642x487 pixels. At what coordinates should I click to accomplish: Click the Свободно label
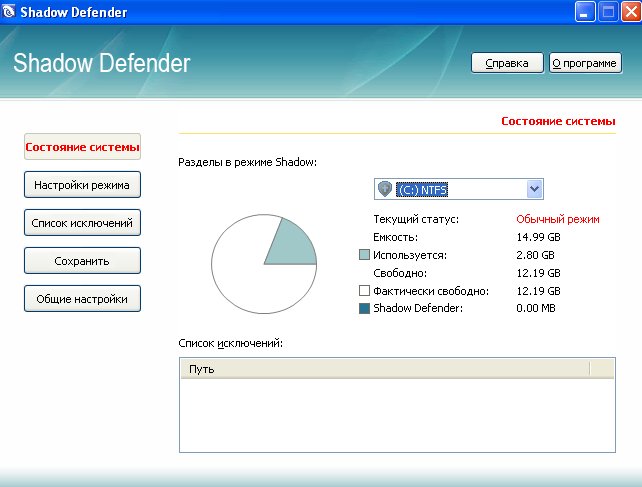click(400, 273)
